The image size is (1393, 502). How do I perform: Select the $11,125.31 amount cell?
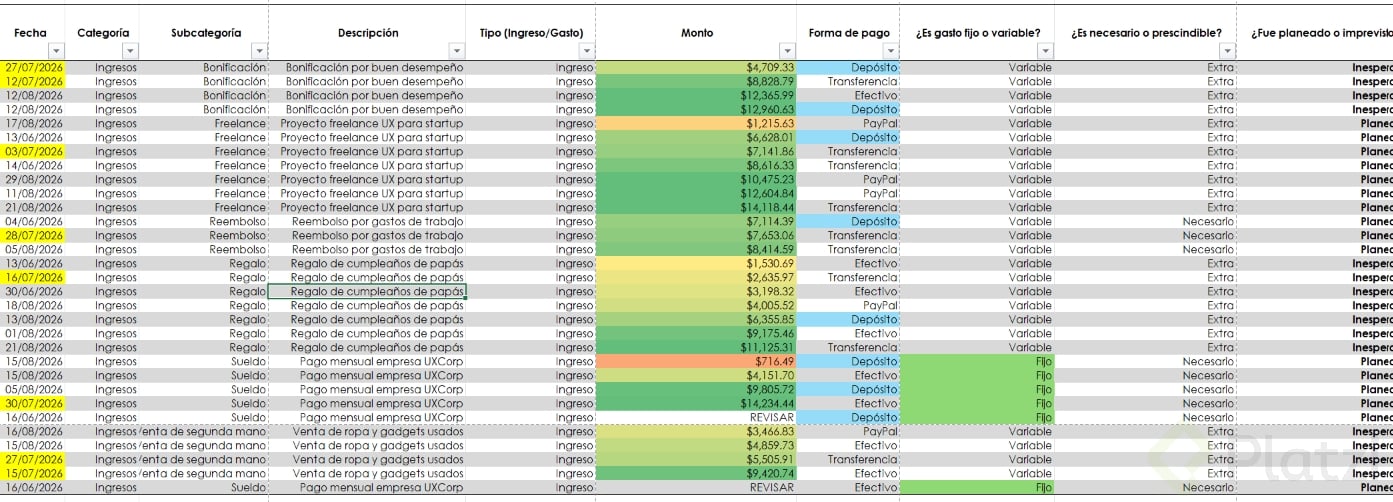[x=696, y=347]
